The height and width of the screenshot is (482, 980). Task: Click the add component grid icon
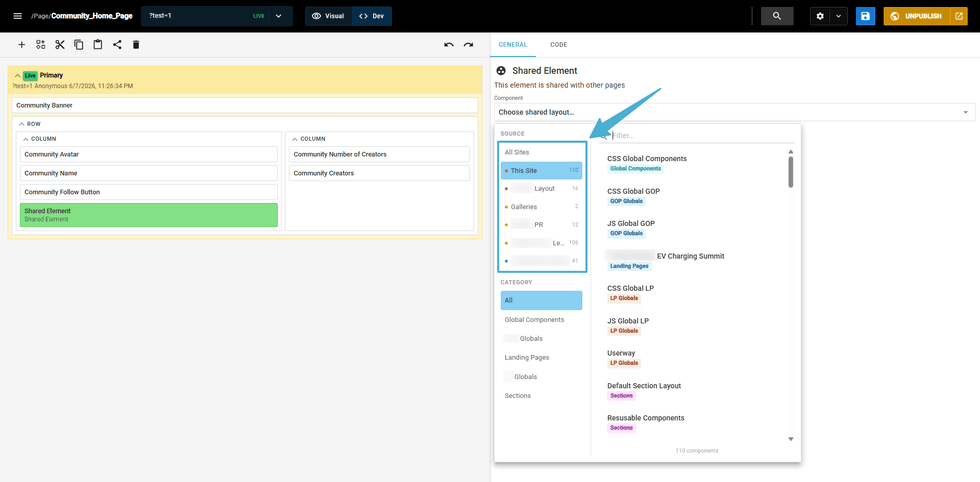click(x=41, y=44)
